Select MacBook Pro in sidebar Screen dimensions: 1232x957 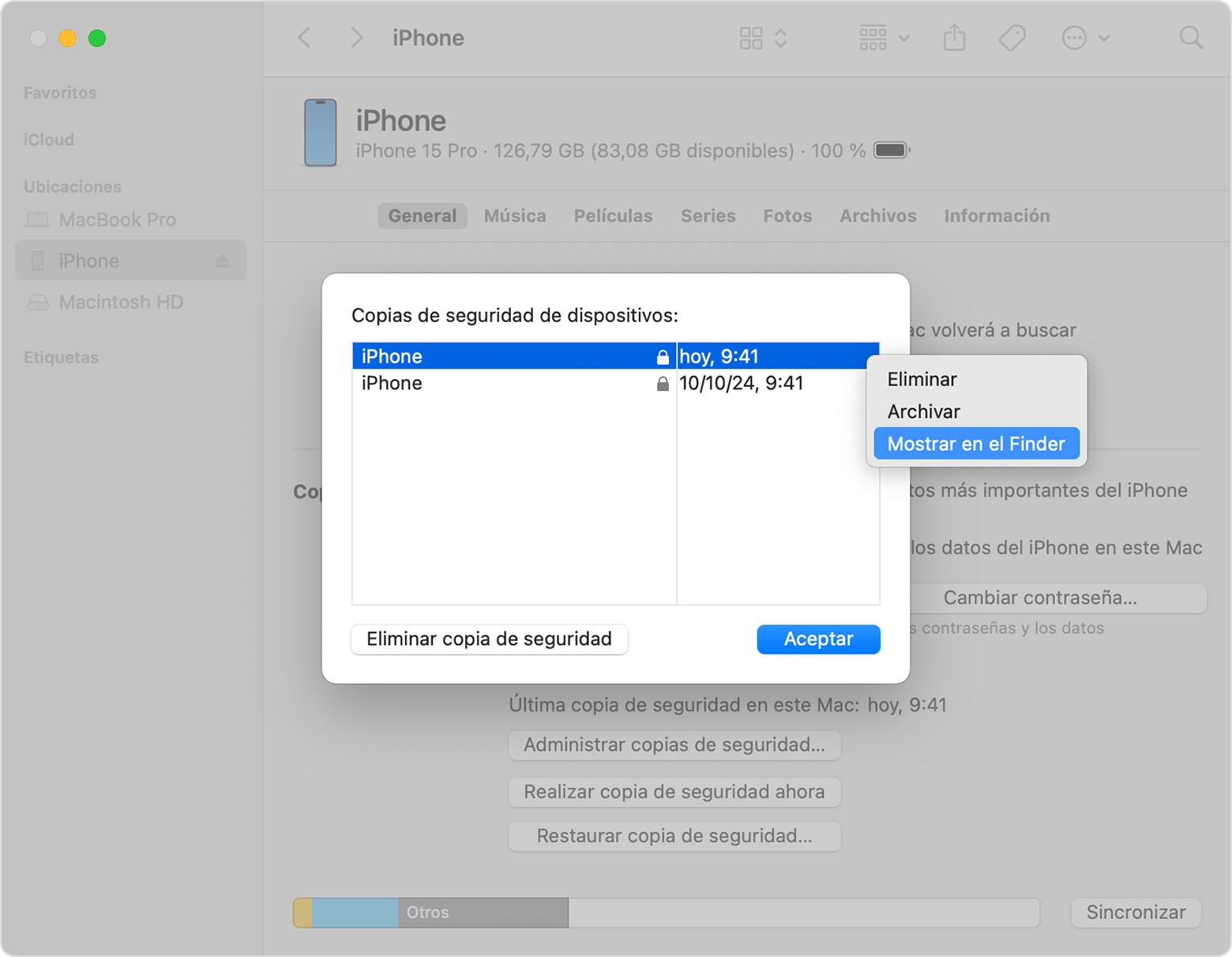pyautogui.click(x=131, y=220)
